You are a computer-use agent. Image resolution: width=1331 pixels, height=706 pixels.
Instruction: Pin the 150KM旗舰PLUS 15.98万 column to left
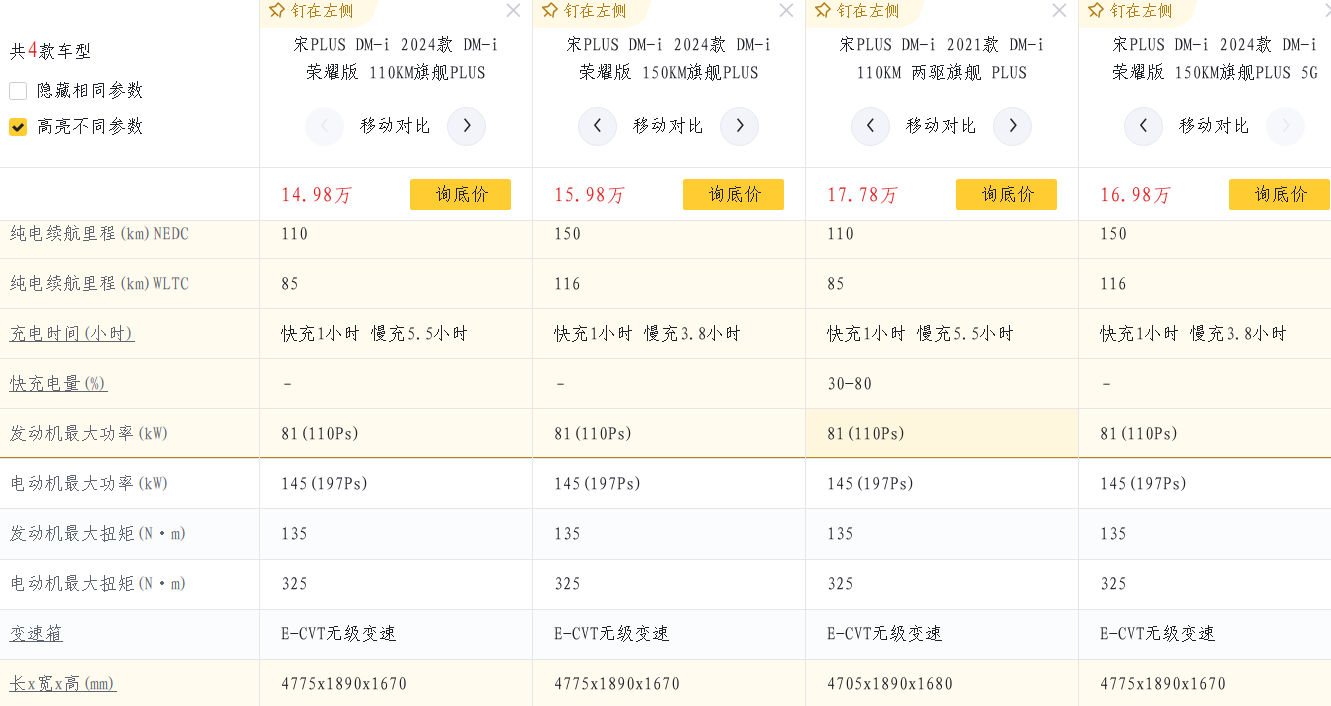click(583, 11)
